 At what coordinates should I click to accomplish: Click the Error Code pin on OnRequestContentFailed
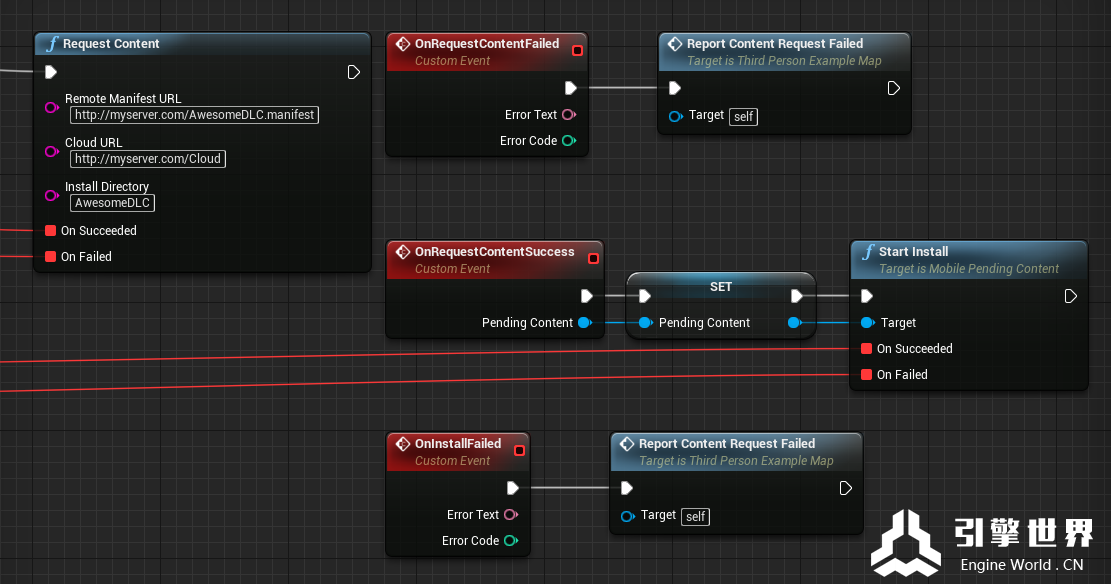coord(568,141)
